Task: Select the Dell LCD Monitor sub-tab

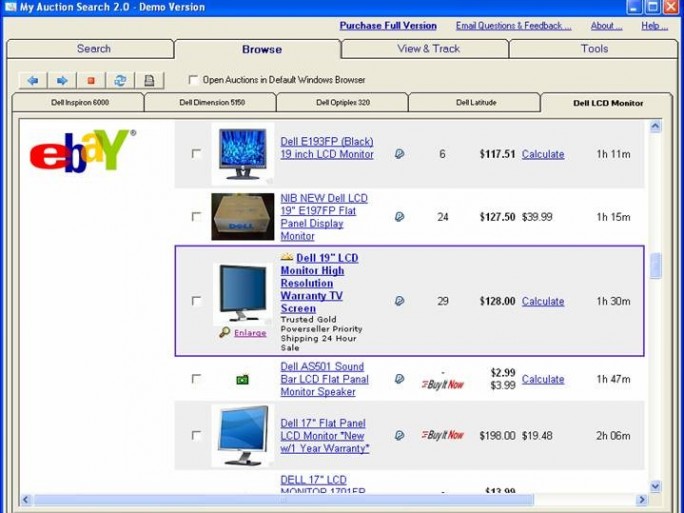Action: point(607,103)
